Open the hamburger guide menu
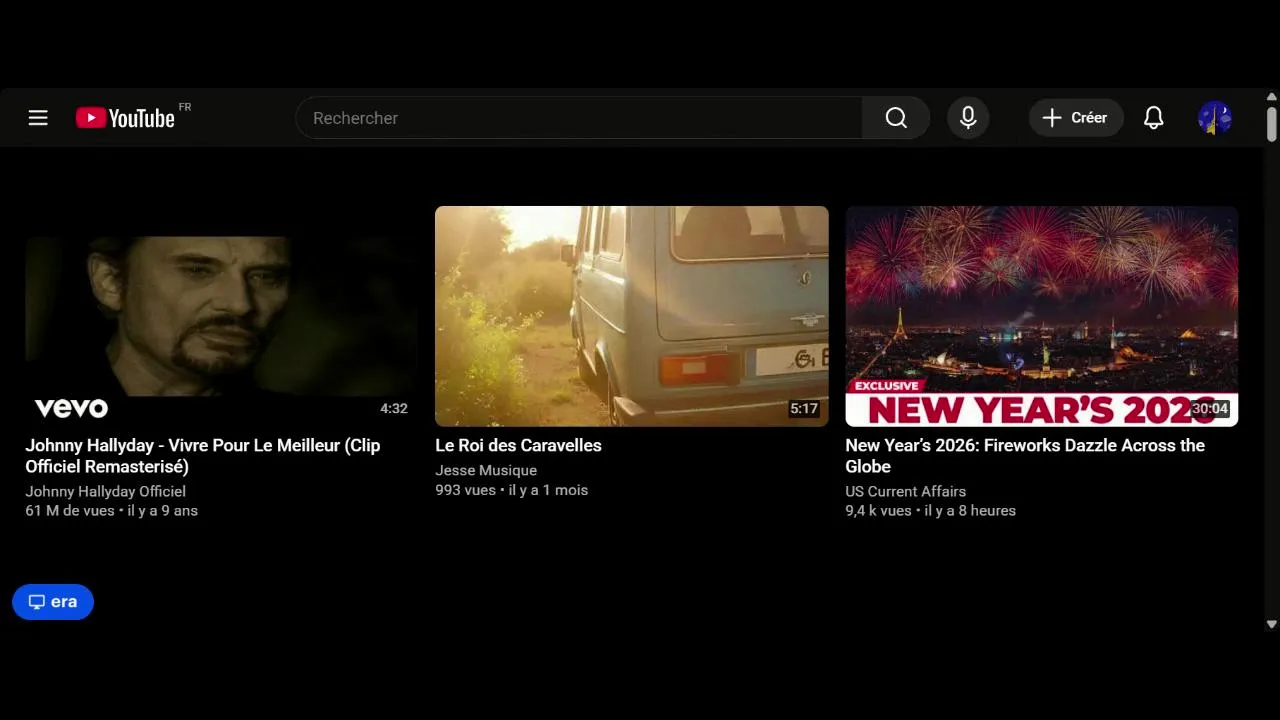The height and width of the screenshot is (720, 1280). point(38,118)
